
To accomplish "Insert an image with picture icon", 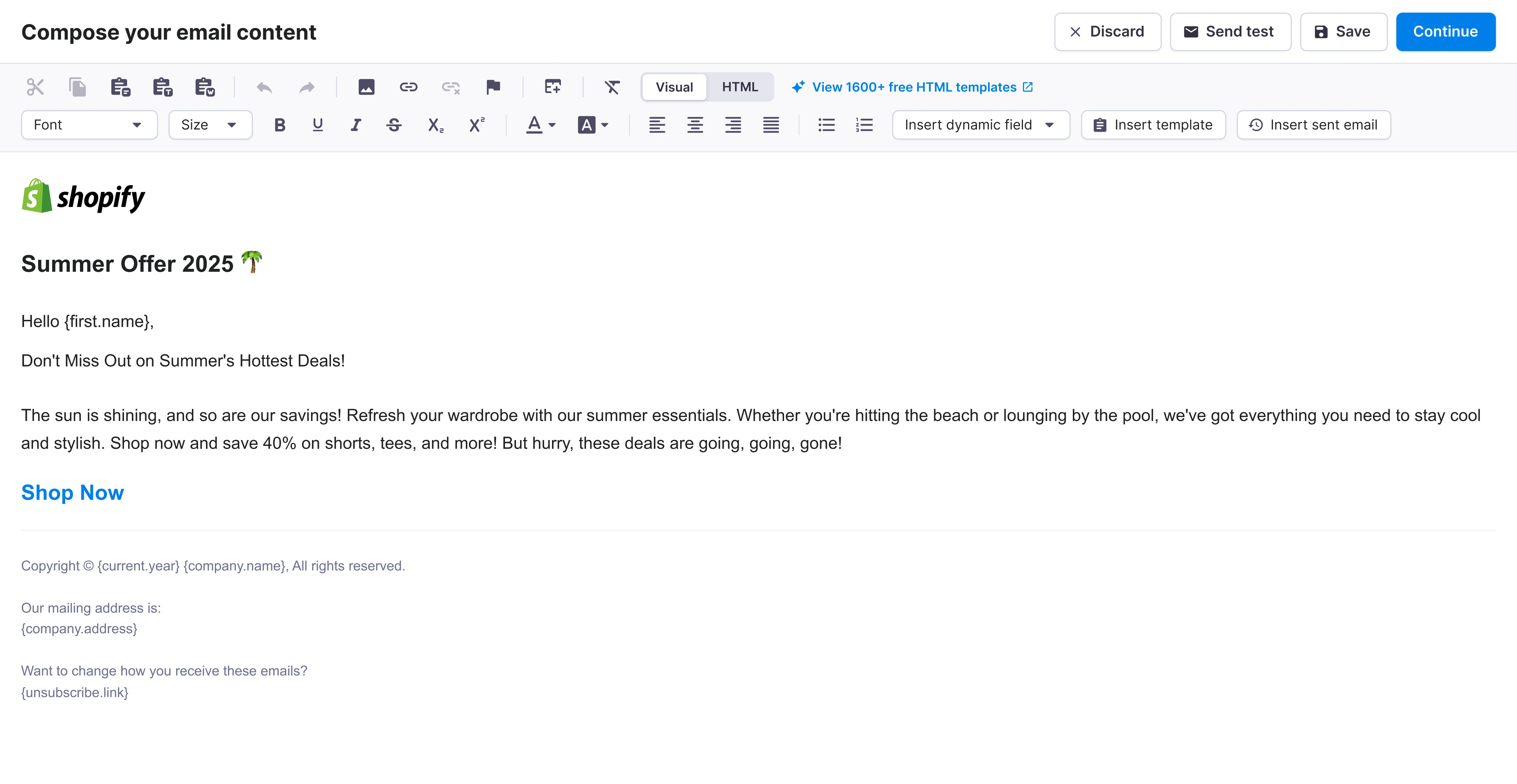I will point(366,87).
